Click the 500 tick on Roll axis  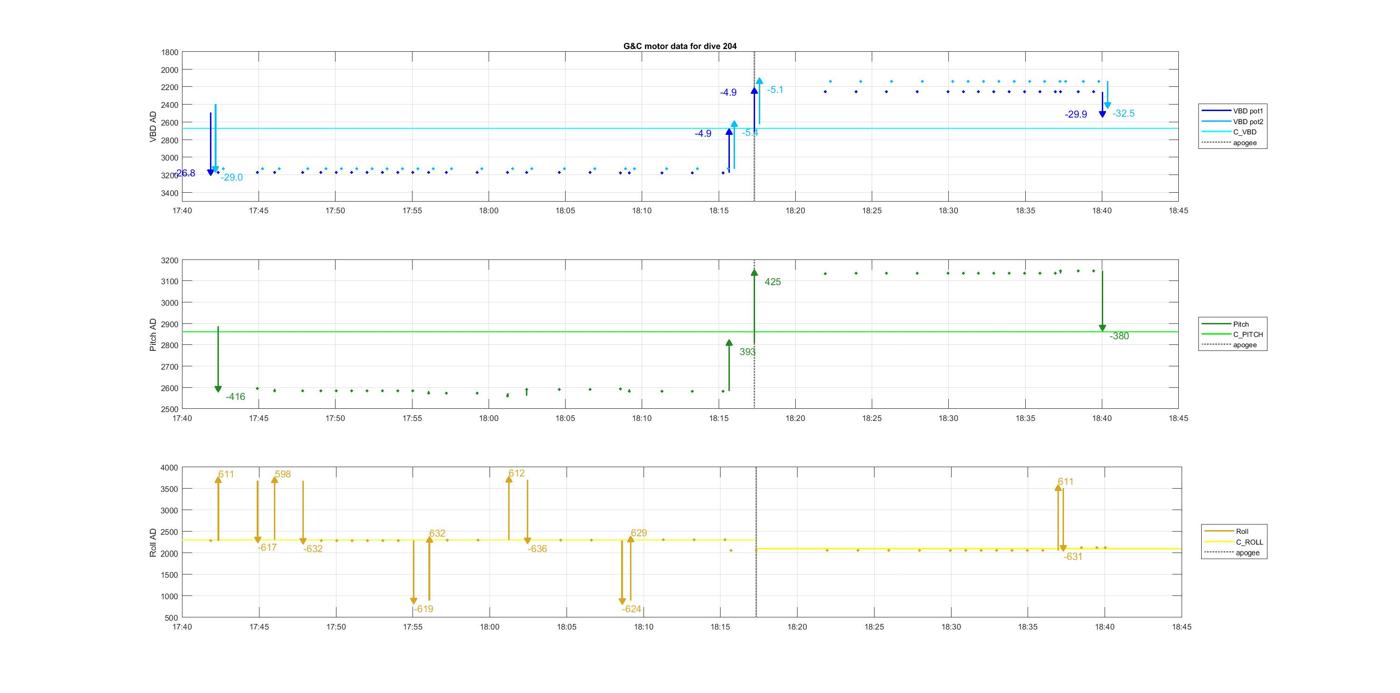(172, 618)
